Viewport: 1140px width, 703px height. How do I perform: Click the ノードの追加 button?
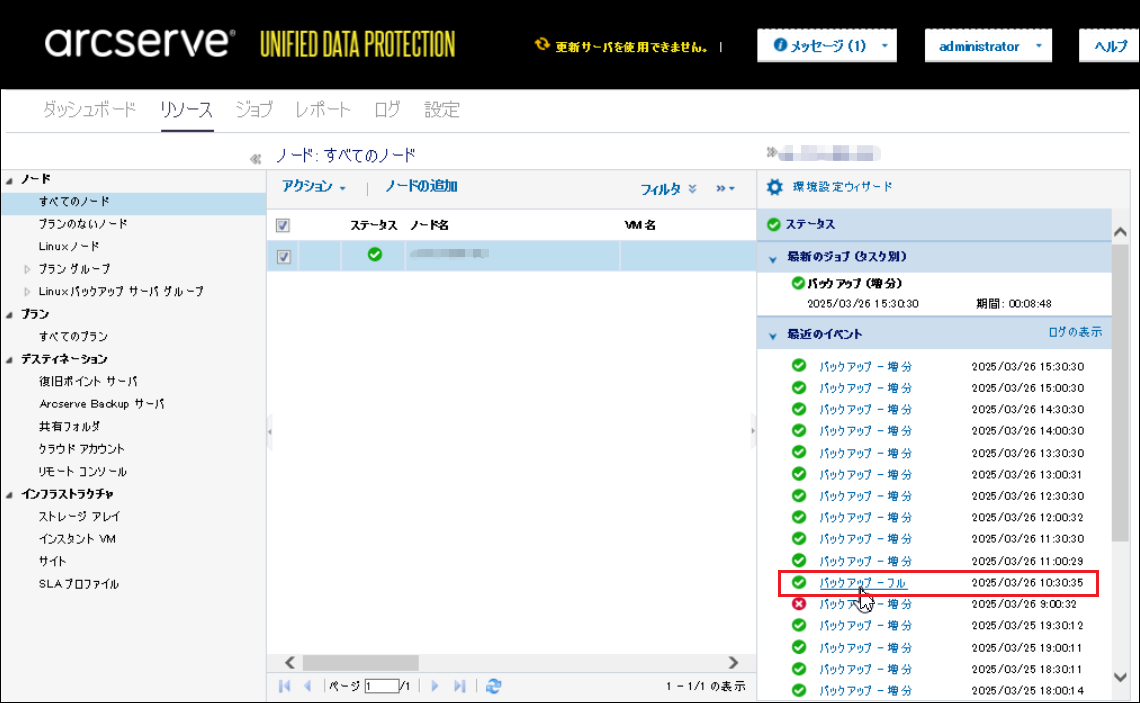(x=421, y=187)
